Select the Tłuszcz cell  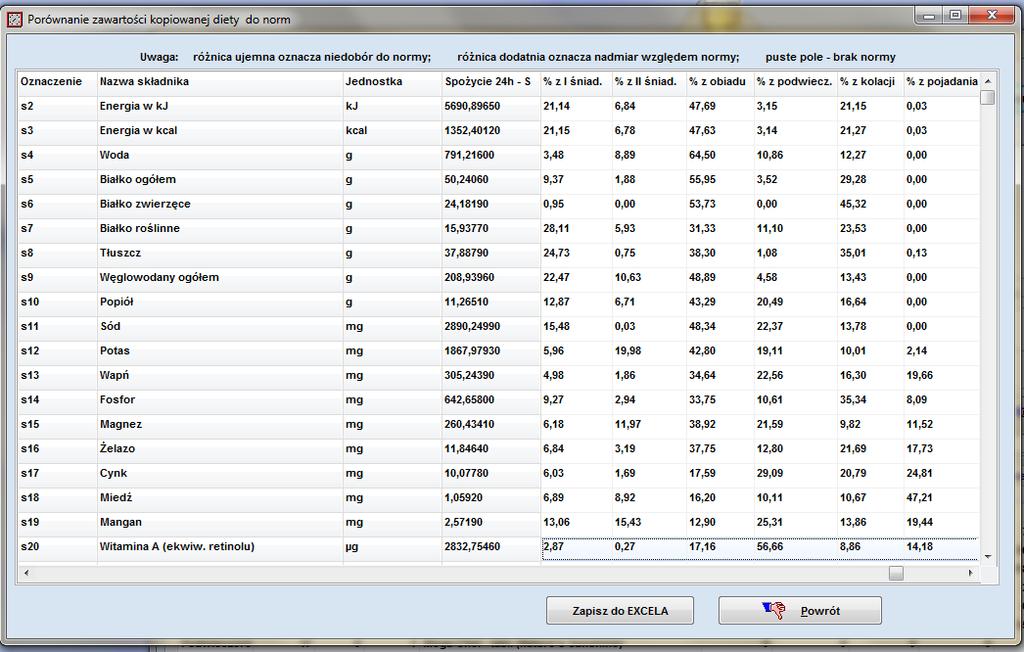(x=220, y=253)
